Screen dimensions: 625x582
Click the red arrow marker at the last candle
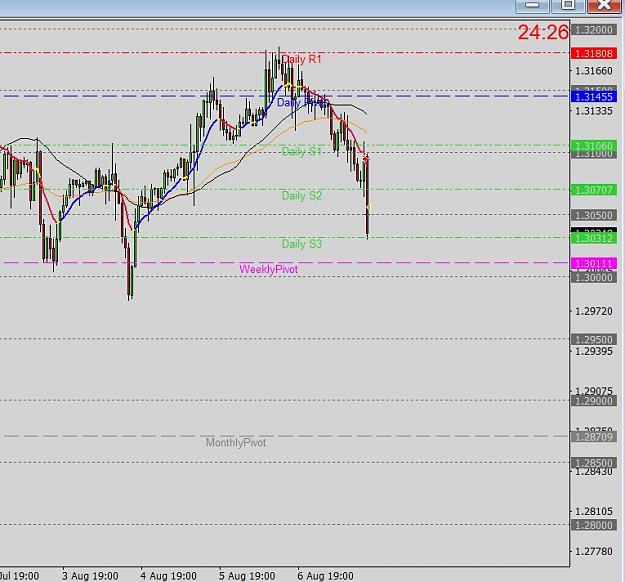(x=366, y=159)
